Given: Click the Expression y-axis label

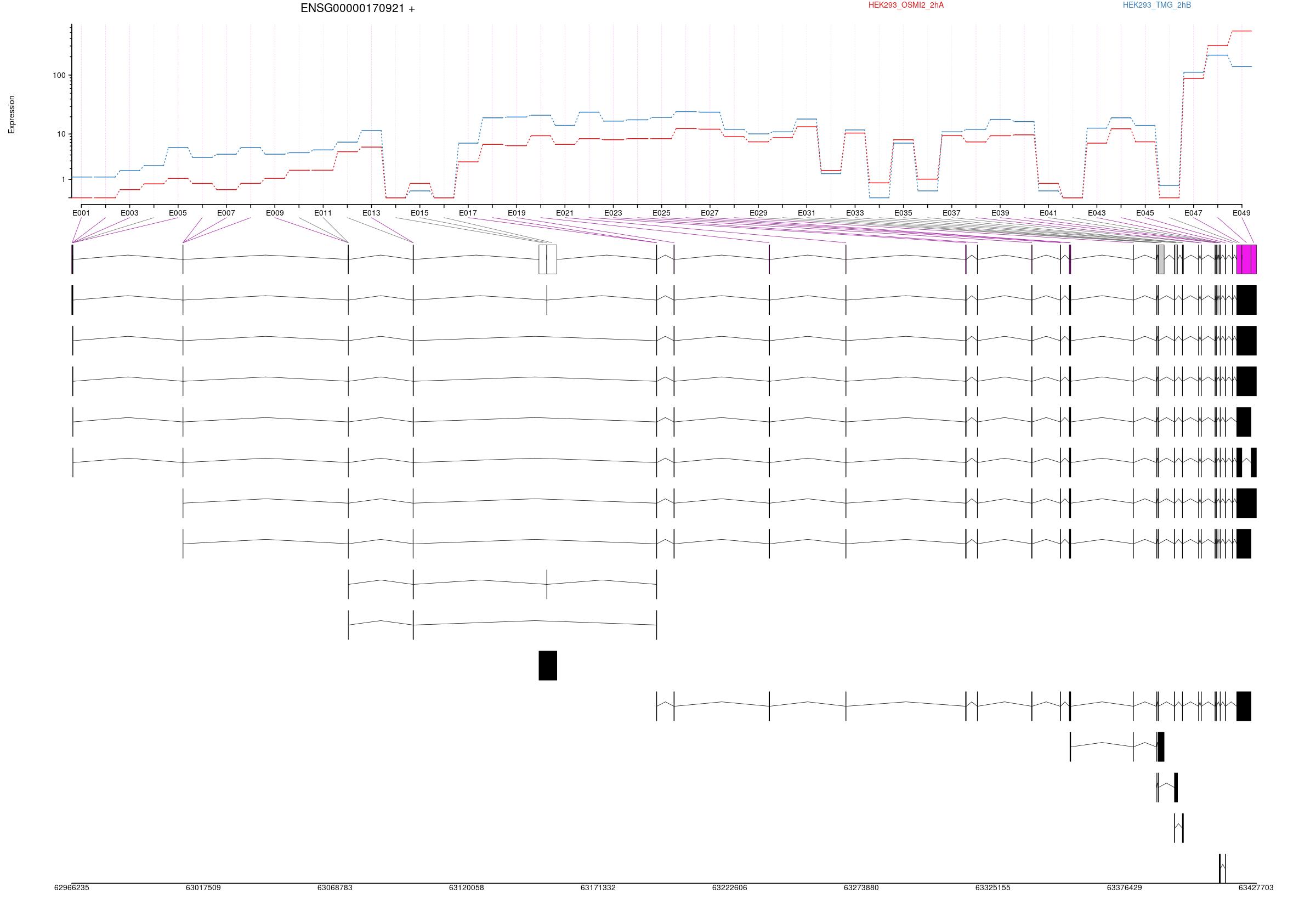Looking at the screenshot, I should [x=12, y=115].
